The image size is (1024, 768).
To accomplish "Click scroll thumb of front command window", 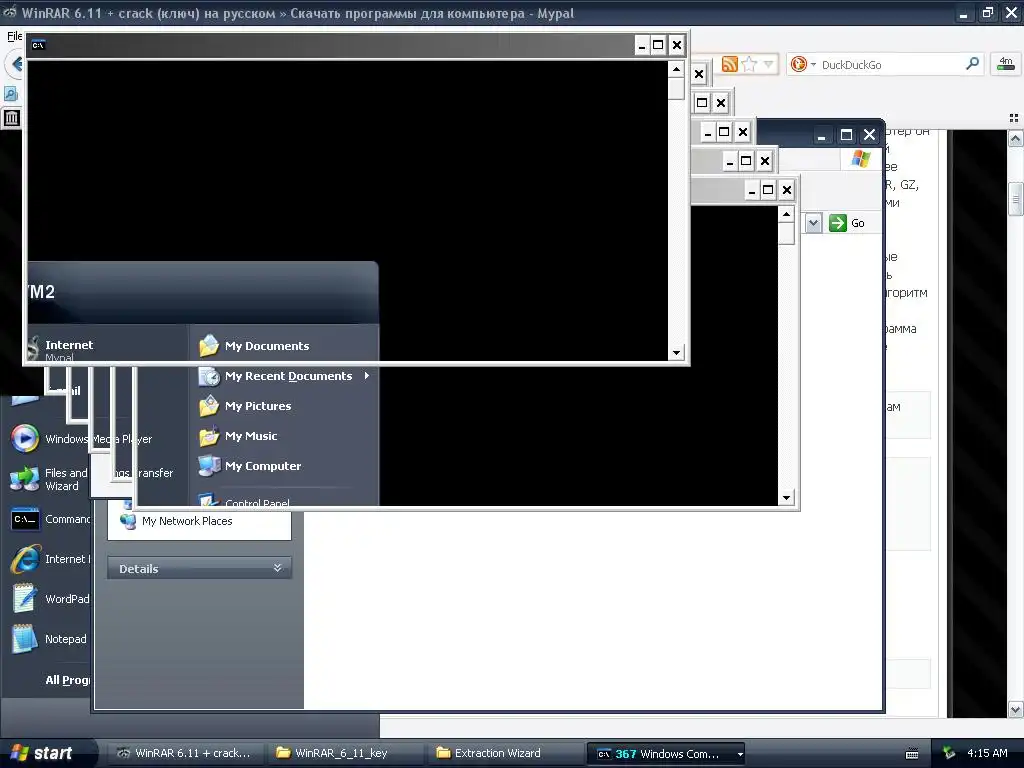I will (677, 88).
